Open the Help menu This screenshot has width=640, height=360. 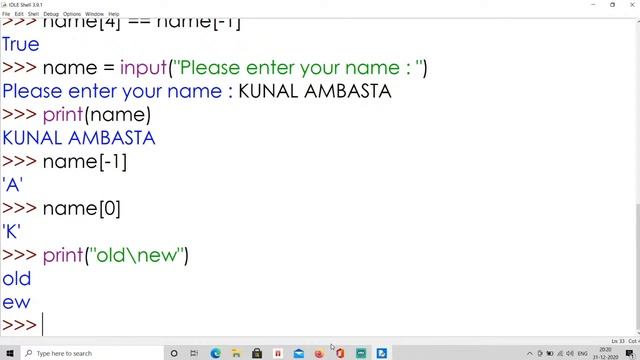pyautogui.click(x=114, y=14)
